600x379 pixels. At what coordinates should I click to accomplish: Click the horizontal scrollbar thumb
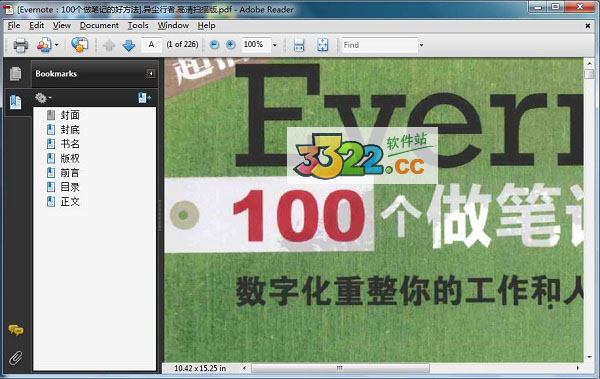[340, 368]
